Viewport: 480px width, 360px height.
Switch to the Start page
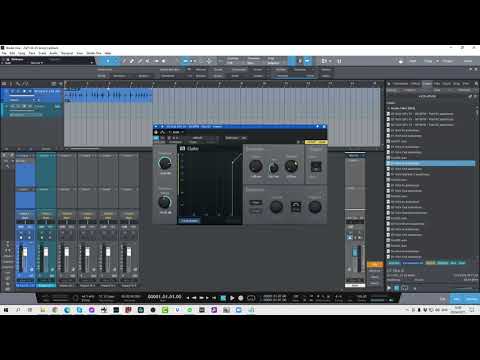coord(413,61)
